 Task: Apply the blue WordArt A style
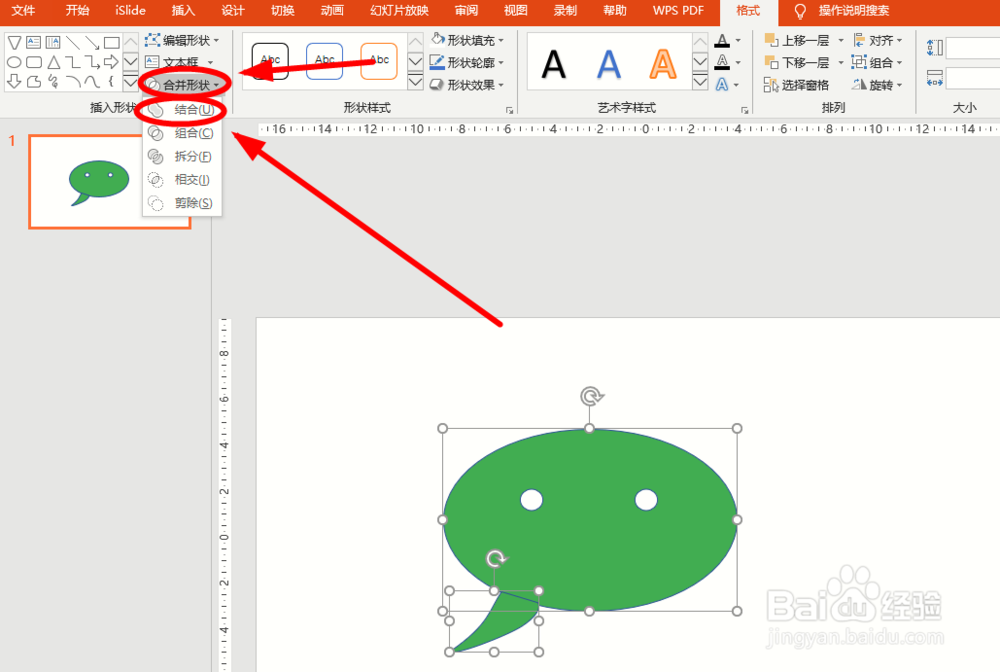[x=608, y=64]
